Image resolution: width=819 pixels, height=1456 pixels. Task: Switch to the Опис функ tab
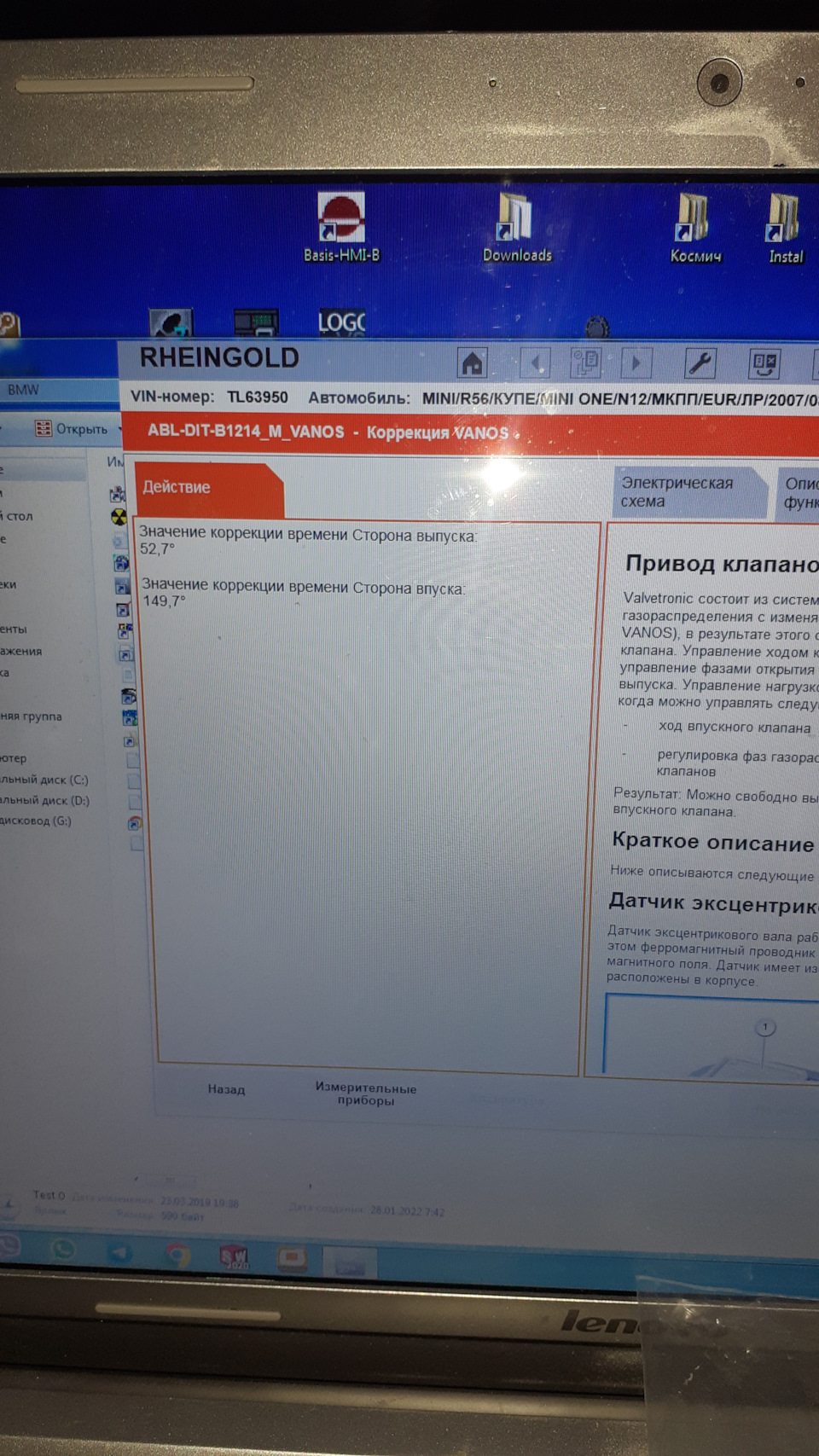(799, 493)
